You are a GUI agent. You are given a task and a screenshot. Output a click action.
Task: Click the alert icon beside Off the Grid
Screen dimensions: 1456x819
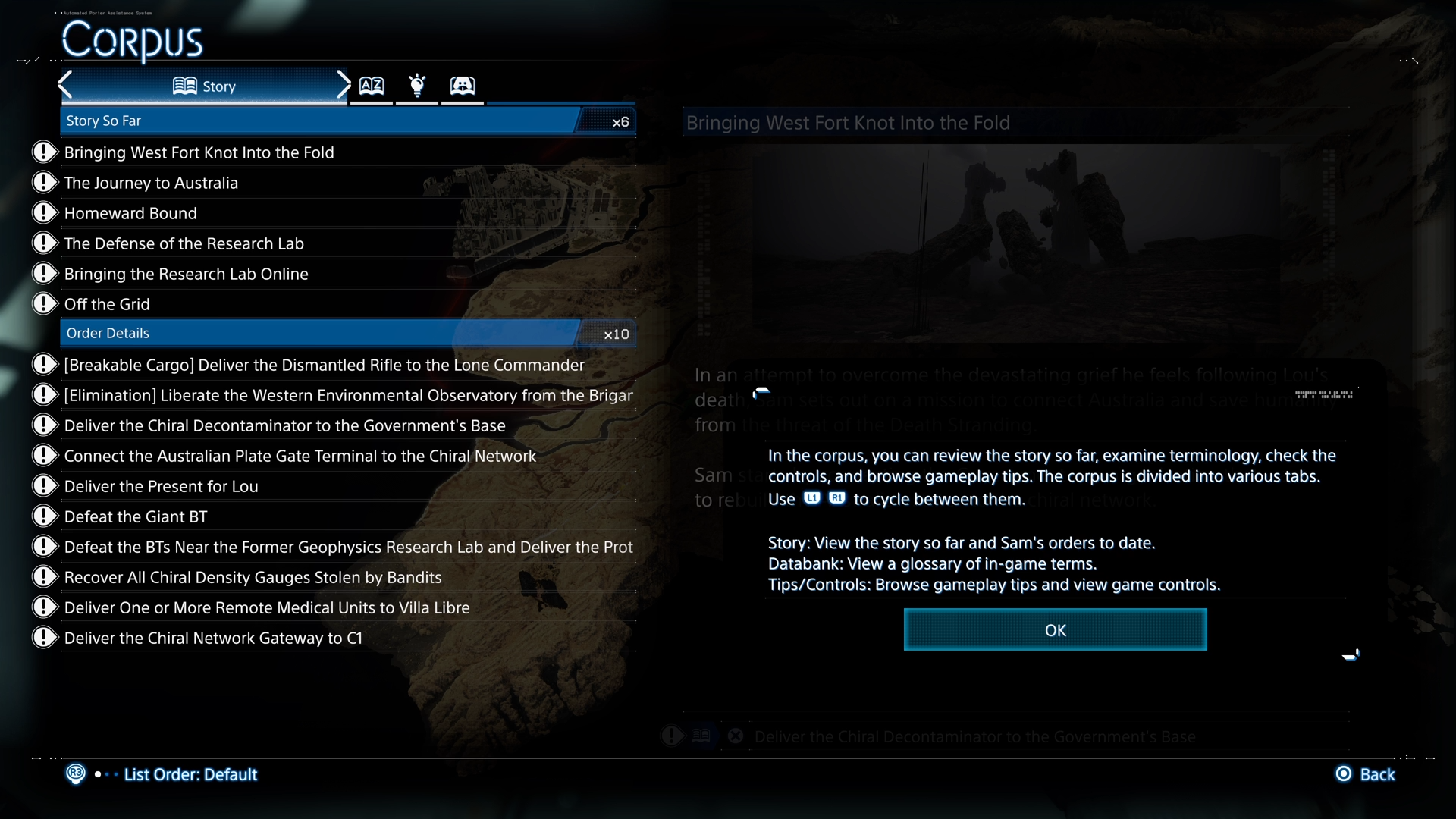coord(45,303)
